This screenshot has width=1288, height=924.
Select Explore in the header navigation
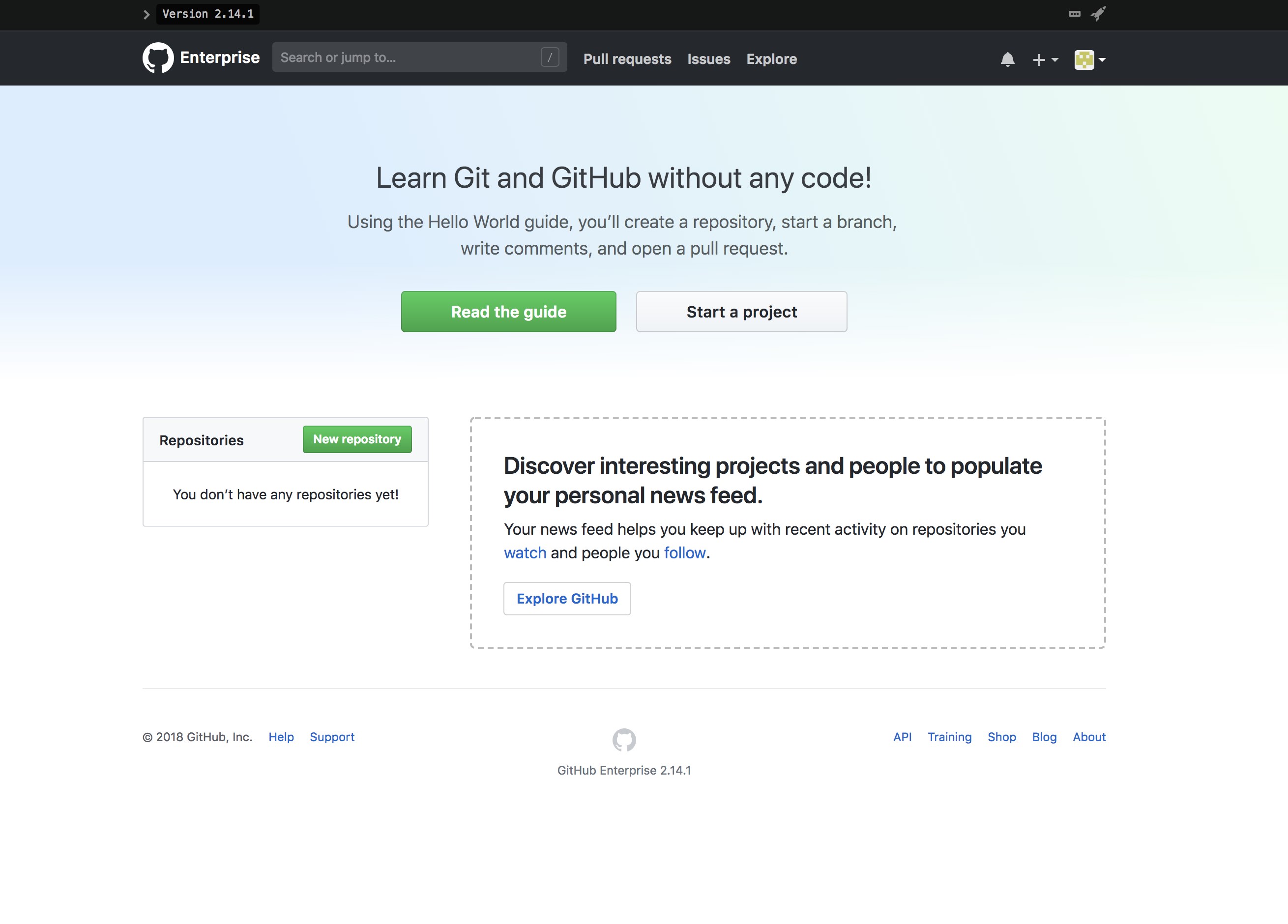tap(771, 59)
